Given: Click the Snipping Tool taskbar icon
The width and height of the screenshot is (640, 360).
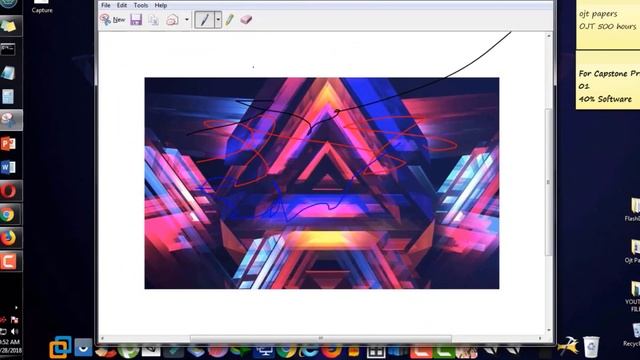Looking at the screenshot, I should coord(8,120).
